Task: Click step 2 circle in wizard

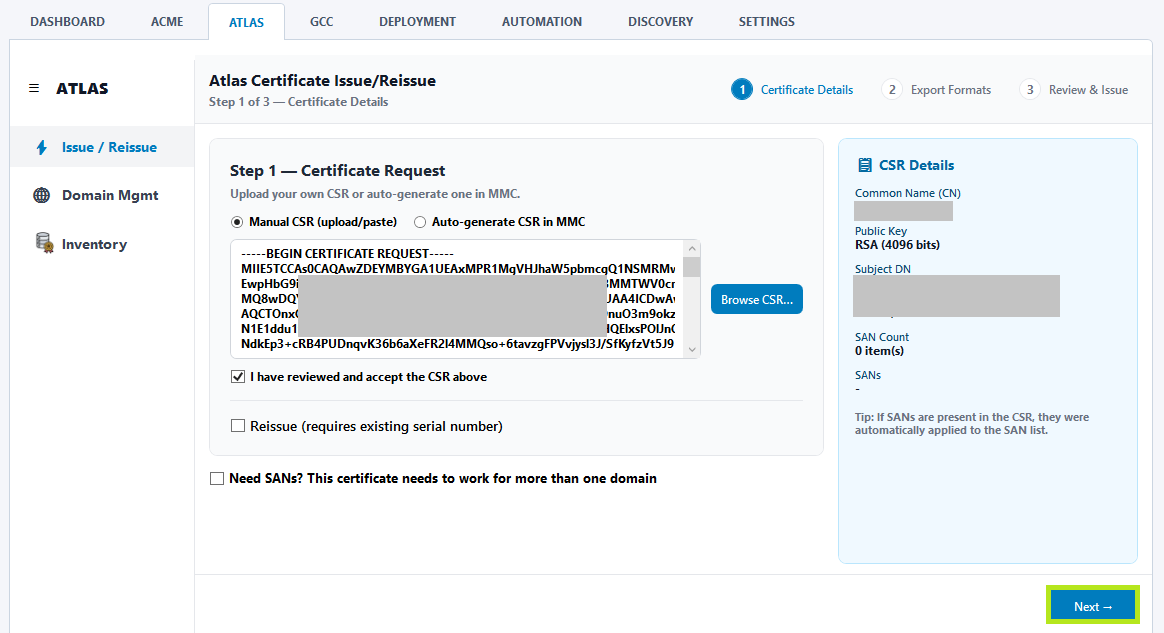Action: [x=892, y=90]
